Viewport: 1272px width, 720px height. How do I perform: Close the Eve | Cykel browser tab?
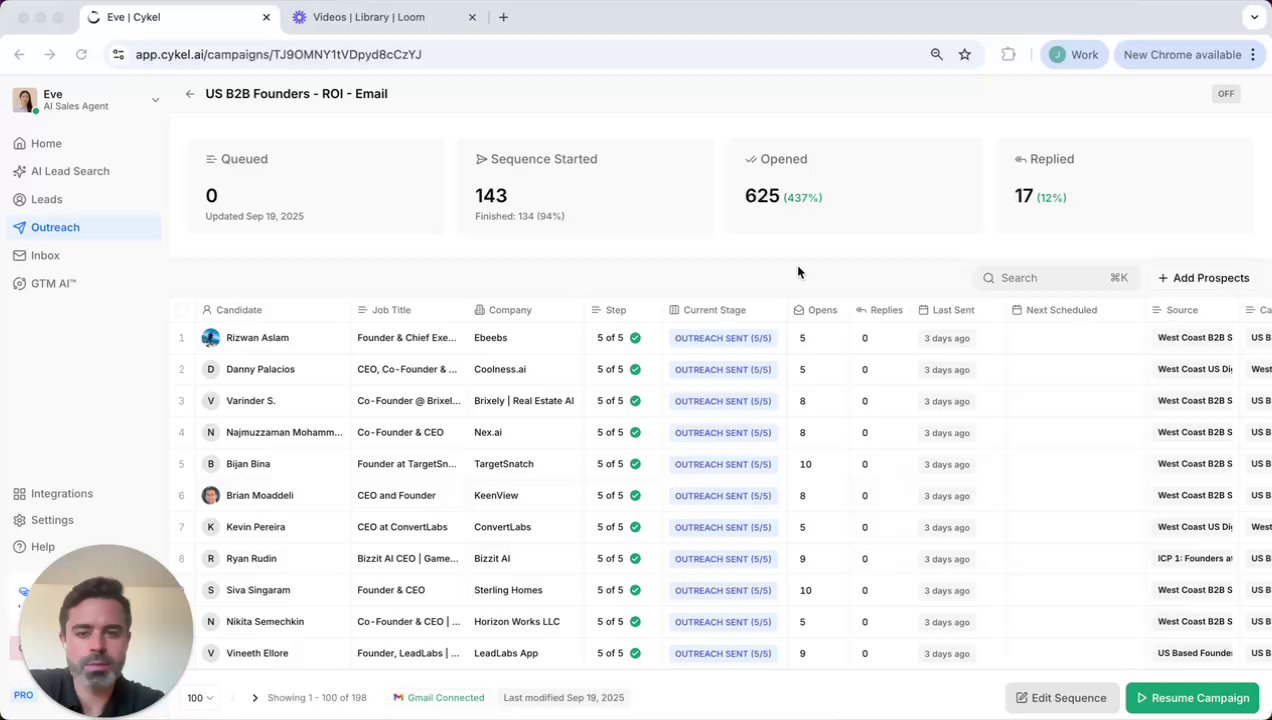click(266, 17)
